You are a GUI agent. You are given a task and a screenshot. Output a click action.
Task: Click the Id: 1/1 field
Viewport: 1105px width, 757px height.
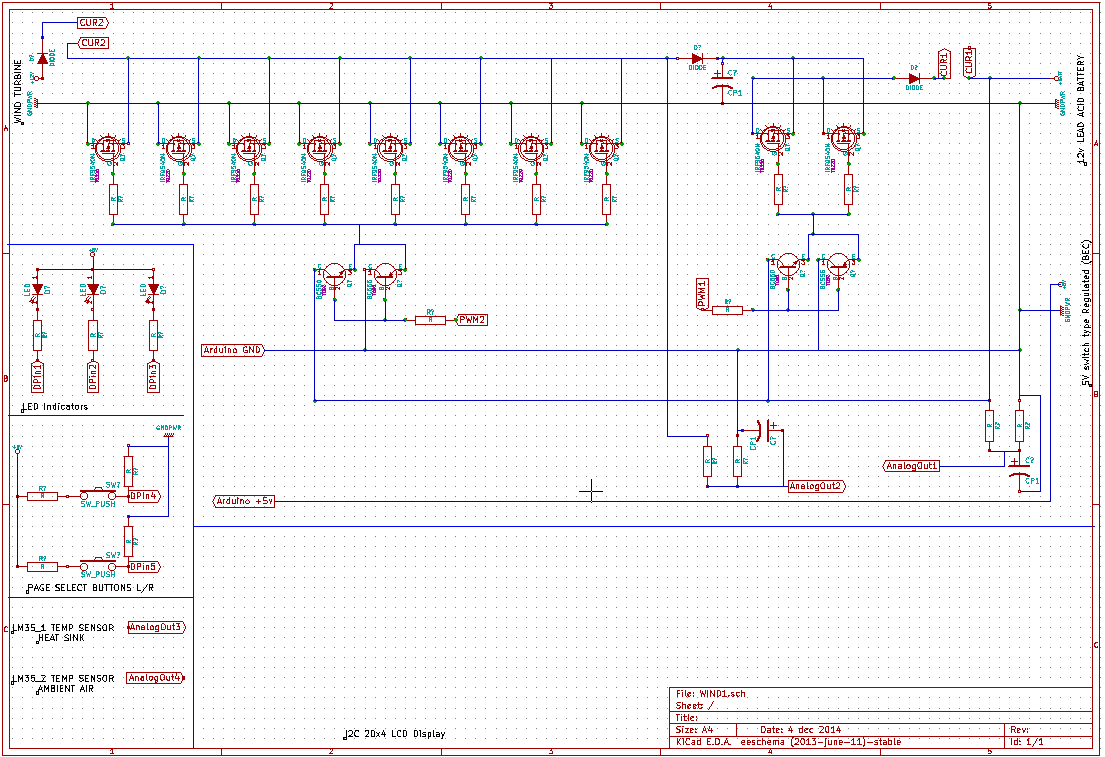coord(1027,741)
